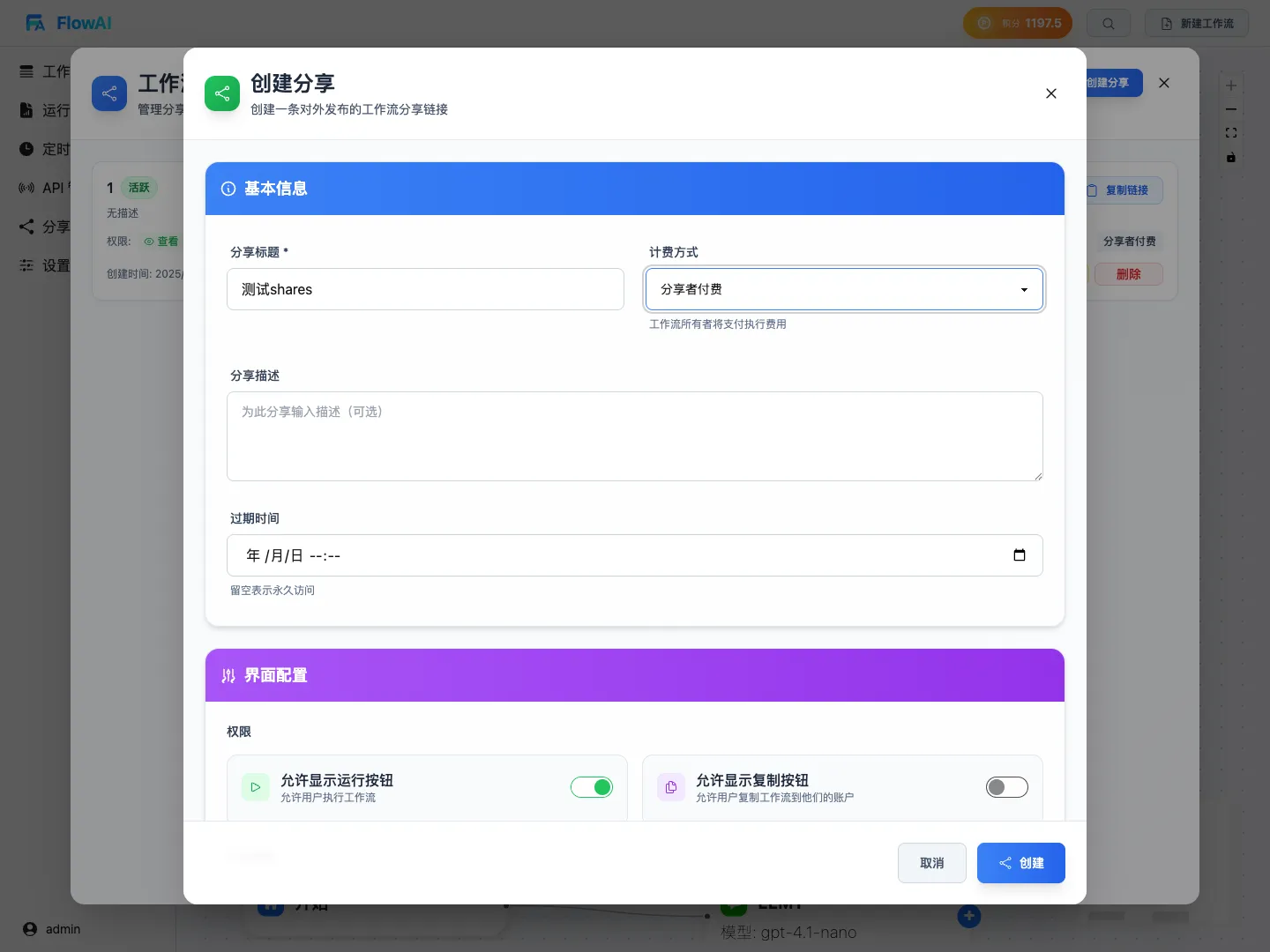Image resolution: width=1270 pixels, height=952 pixels.
Task: Open the 运行 history icon in sidebar
Action: 26,110
